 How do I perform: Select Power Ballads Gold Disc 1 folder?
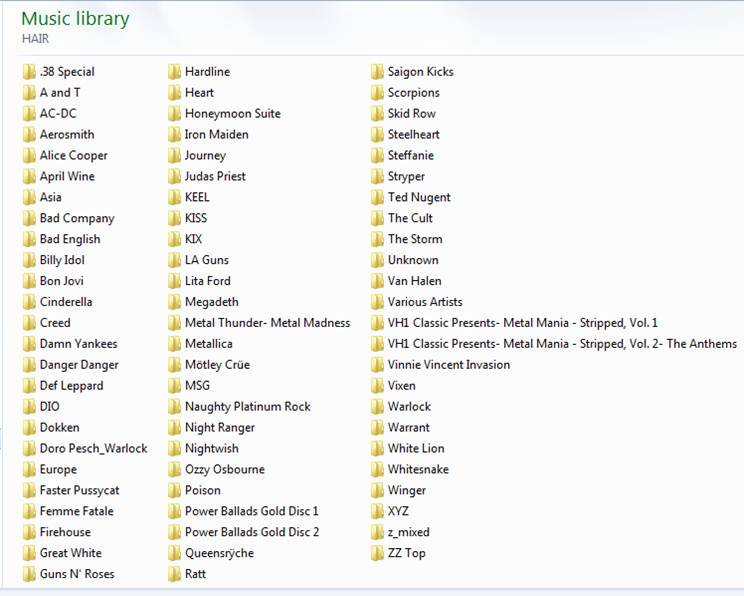click(x=251, y=511)
